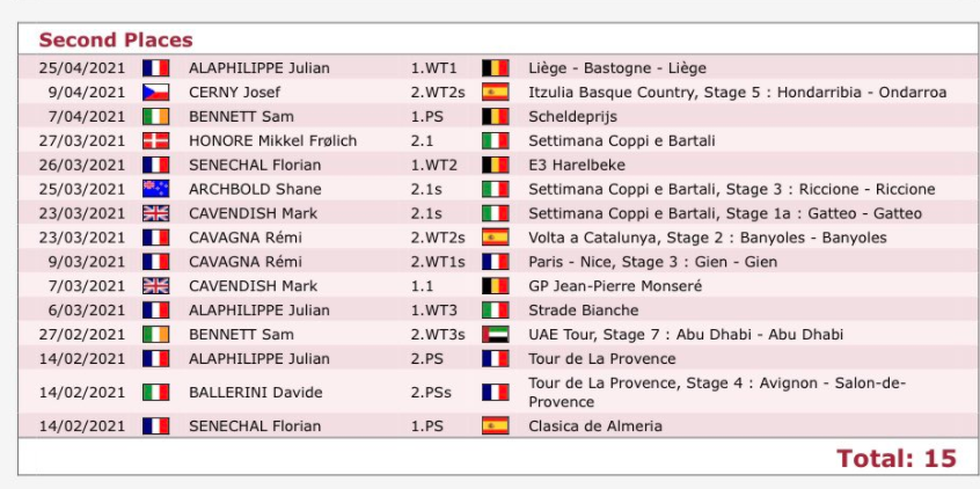
Task: Click Czech flag next to CERNY Josef
Action: [156, 93]
